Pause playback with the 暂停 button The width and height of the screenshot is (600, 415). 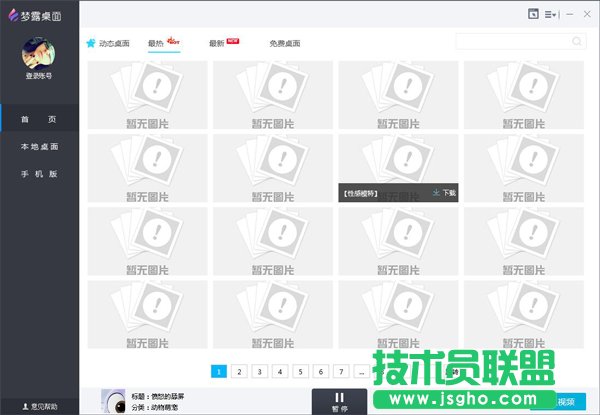(x=339, y=401)
